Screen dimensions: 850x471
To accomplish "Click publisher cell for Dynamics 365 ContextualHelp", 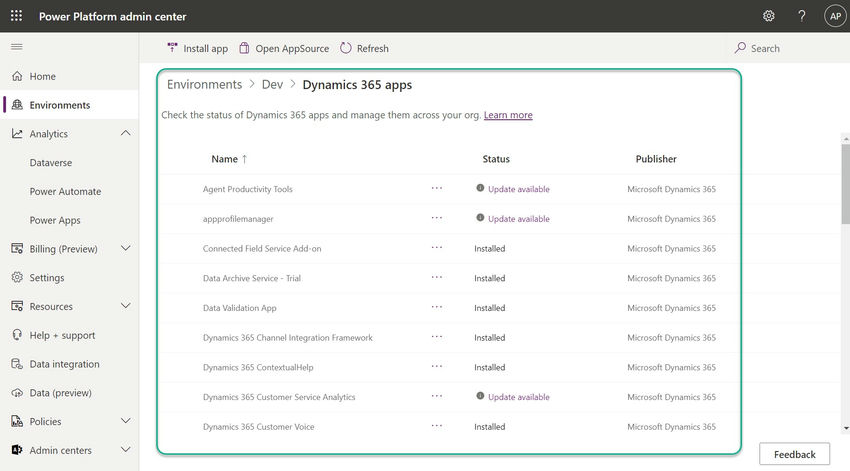I will click(671, 367).
